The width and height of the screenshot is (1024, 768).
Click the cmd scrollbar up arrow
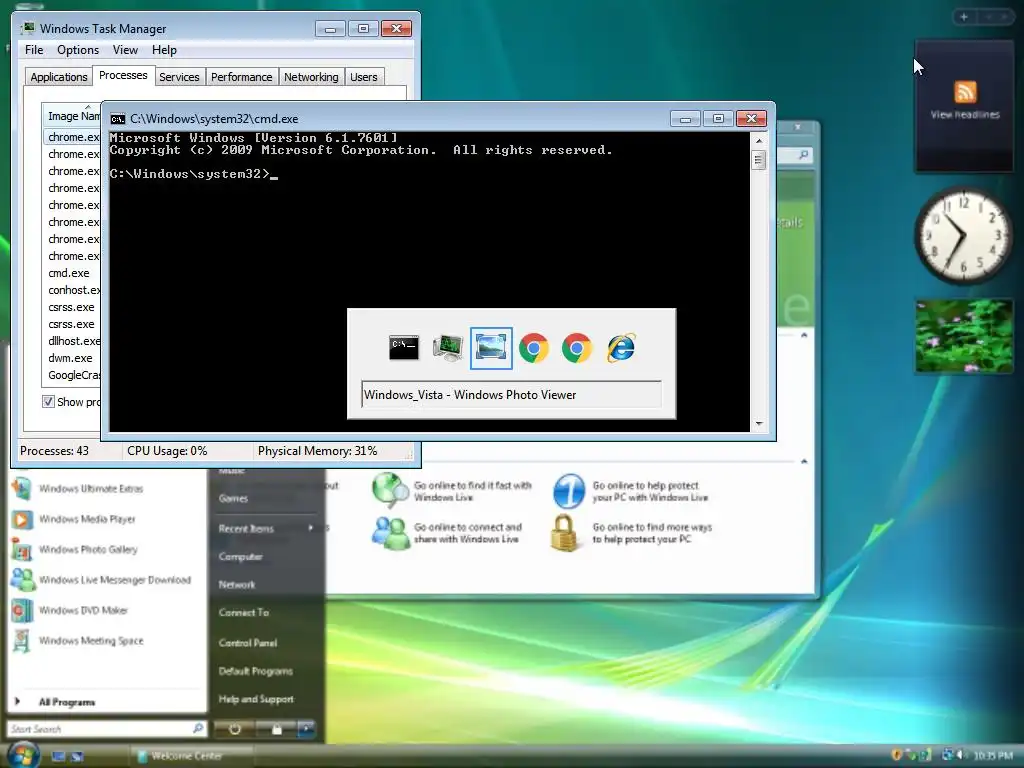[x=758, y=141]
